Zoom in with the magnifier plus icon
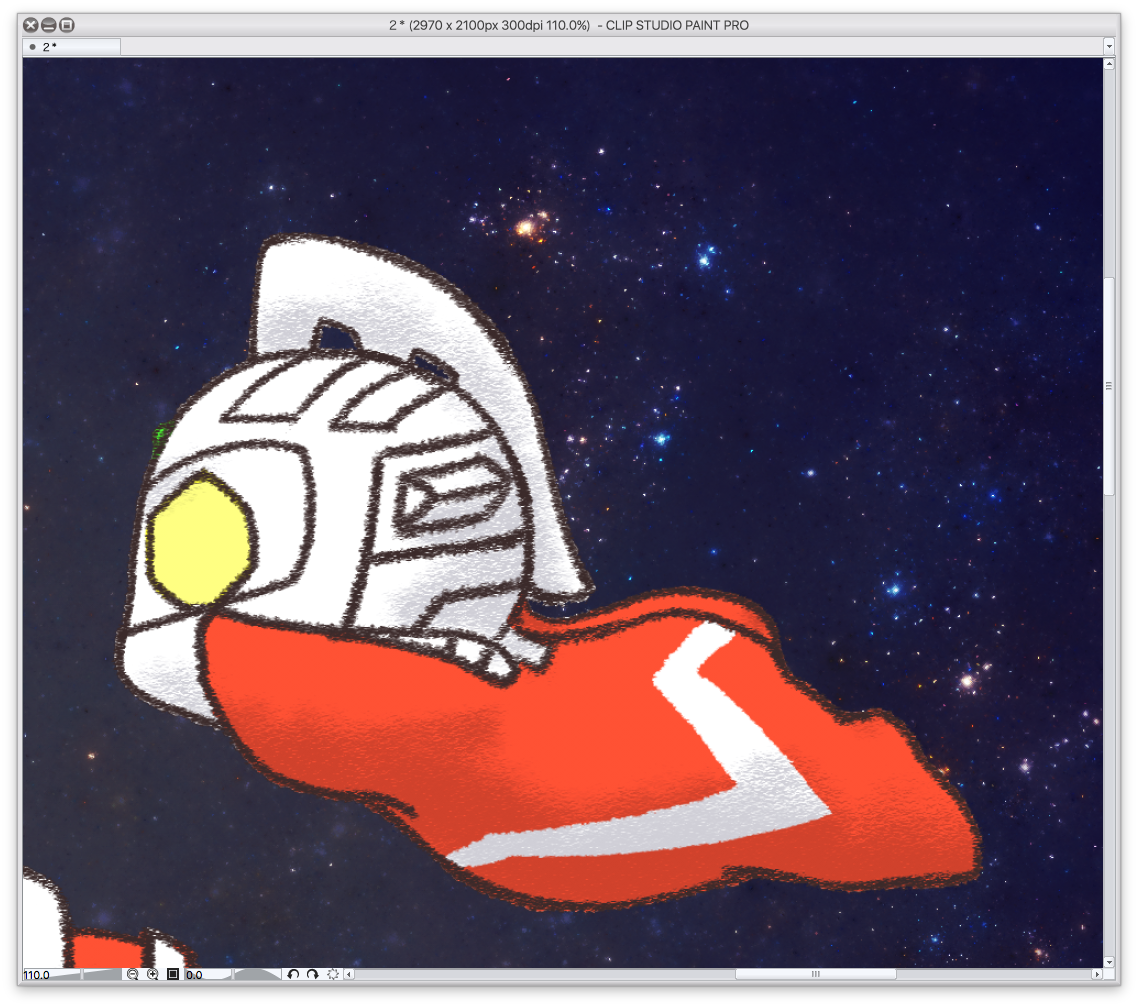The image size is (1138, 1007). [x=152, y=974]
